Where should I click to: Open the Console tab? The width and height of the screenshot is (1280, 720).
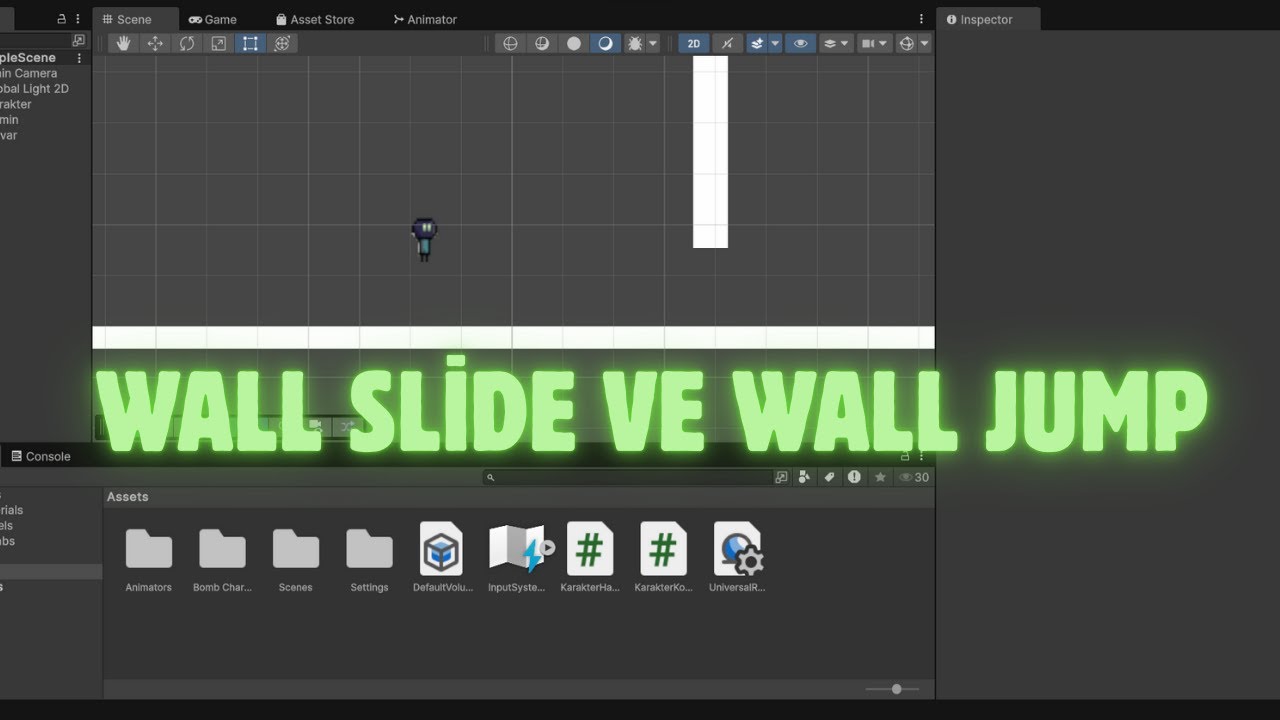point(41,456)
